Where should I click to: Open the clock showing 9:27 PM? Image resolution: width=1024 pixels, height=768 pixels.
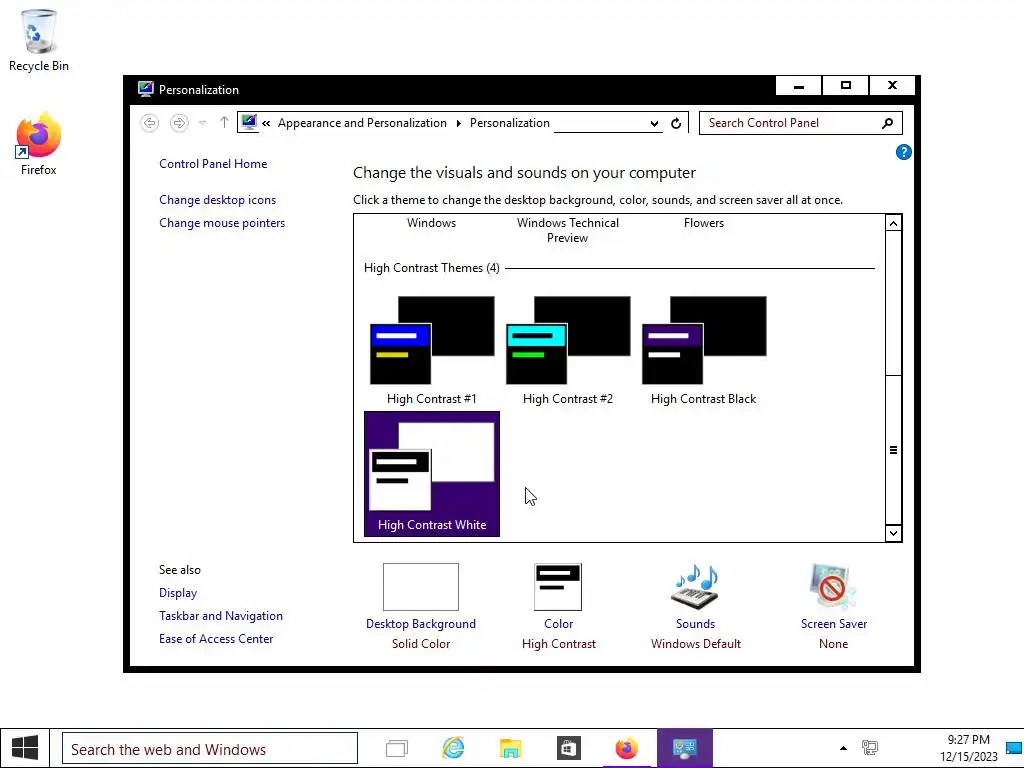[968, 748]
